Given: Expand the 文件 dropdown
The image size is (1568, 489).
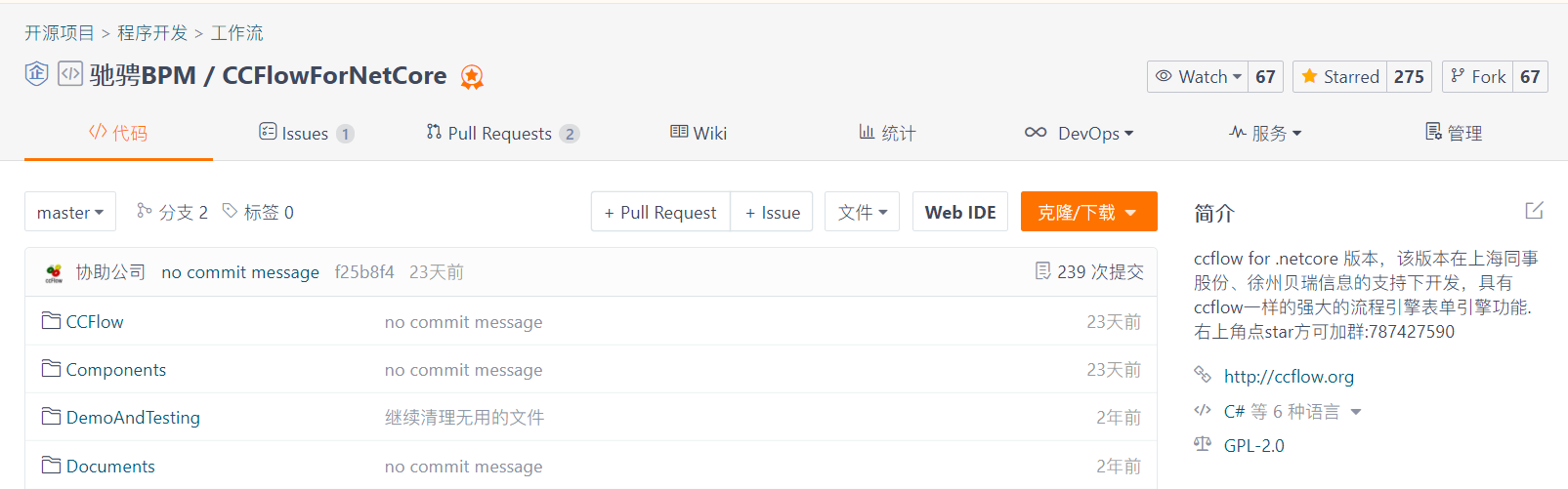Looking at the screenshot, I should [x=862, y=212].
